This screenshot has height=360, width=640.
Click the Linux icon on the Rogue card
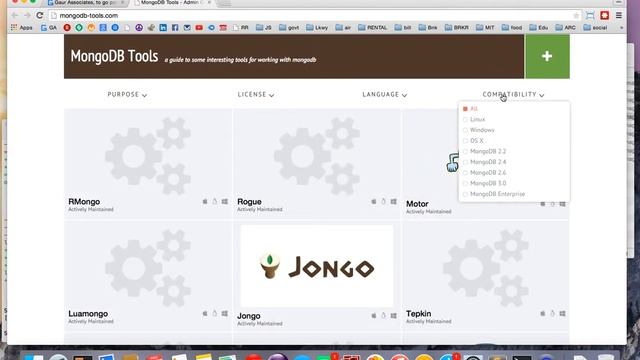tap(383, 201)
